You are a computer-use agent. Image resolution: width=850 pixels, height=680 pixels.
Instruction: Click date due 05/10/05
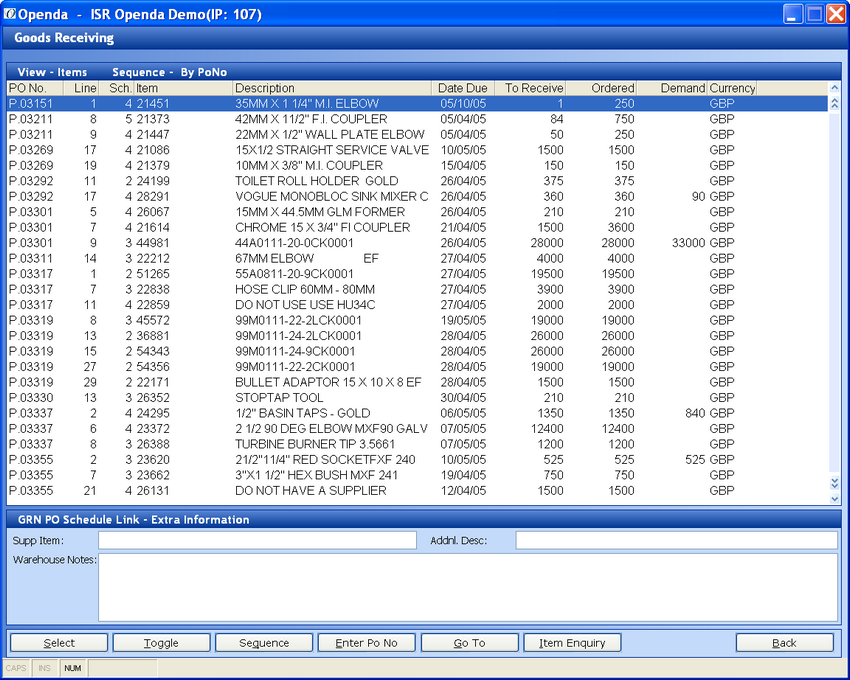coord(463,104)
